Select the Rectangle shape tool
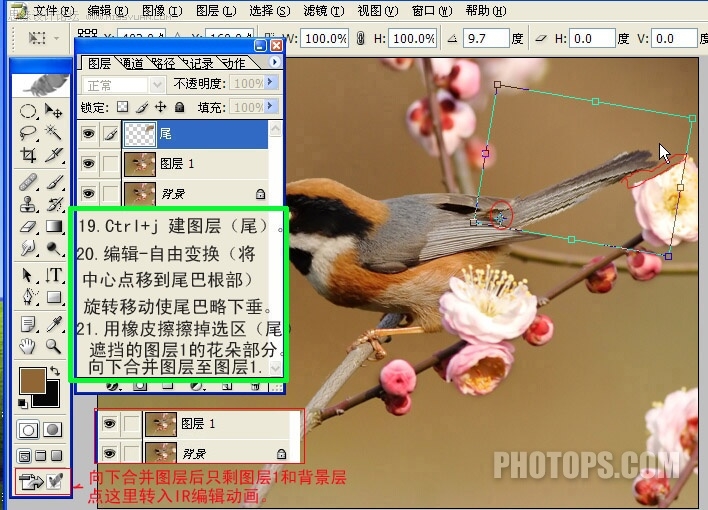Screen dimensions: 708x510 click(53, 296)
